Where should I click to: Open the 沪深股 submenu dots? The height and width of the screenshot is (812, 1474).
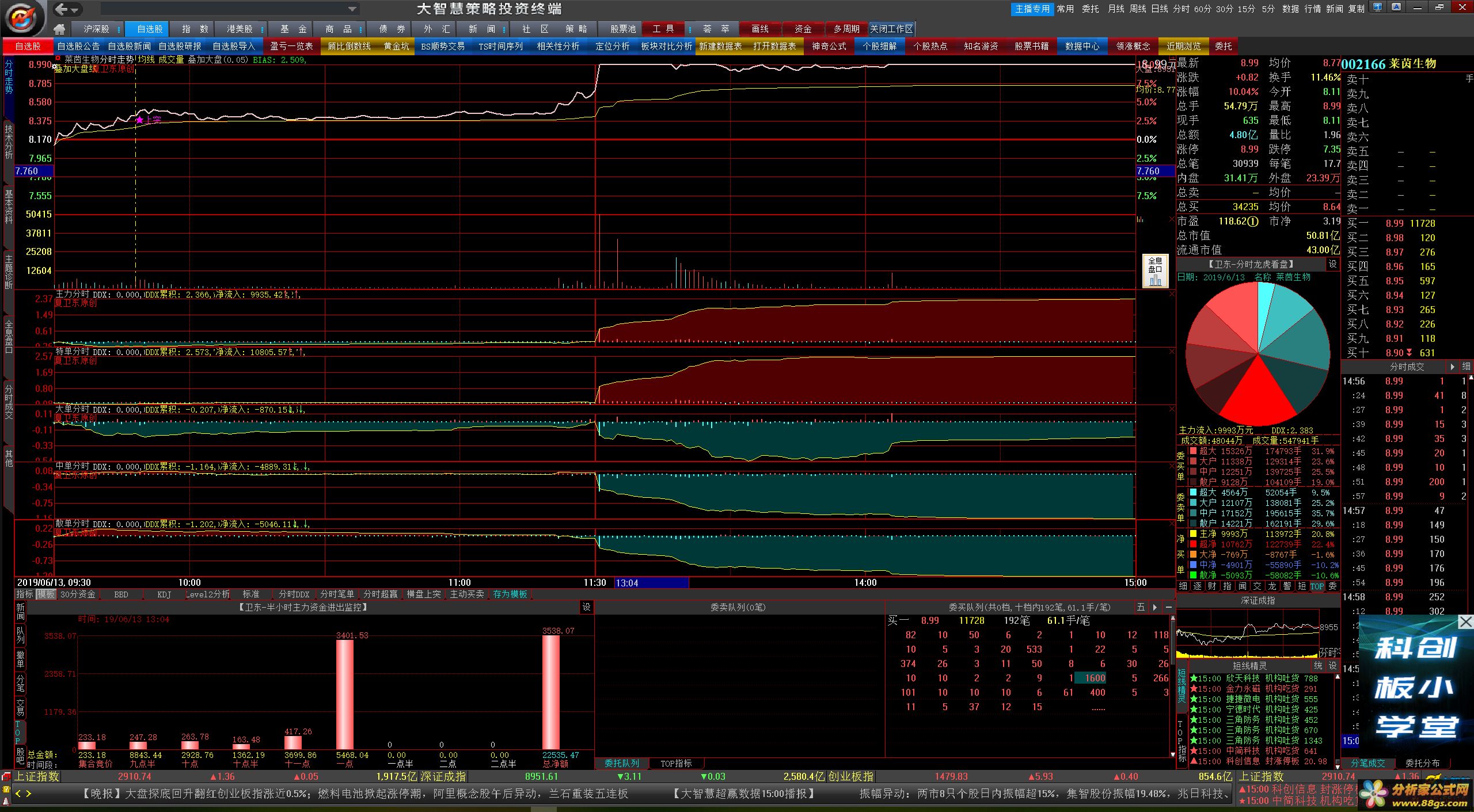point(119,29)
